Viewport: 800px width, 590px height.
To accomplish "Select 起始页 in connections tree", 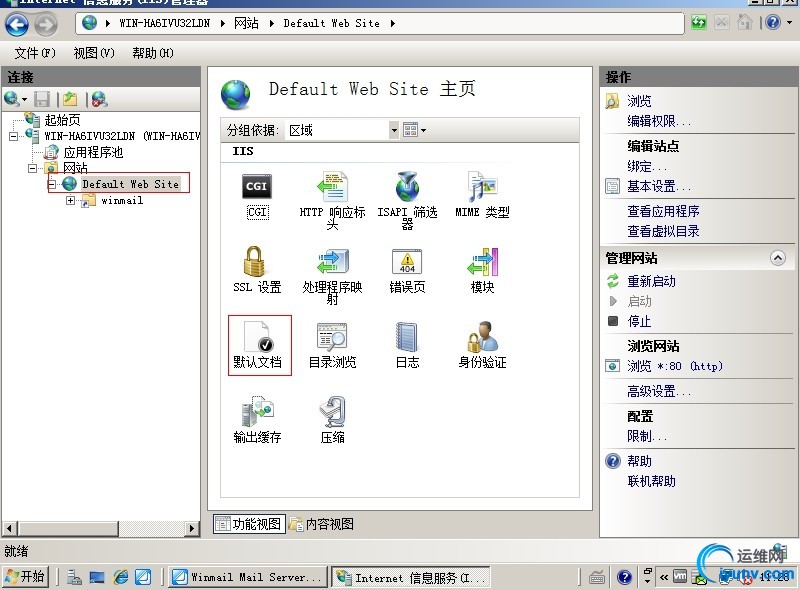I will pos(62,120).
